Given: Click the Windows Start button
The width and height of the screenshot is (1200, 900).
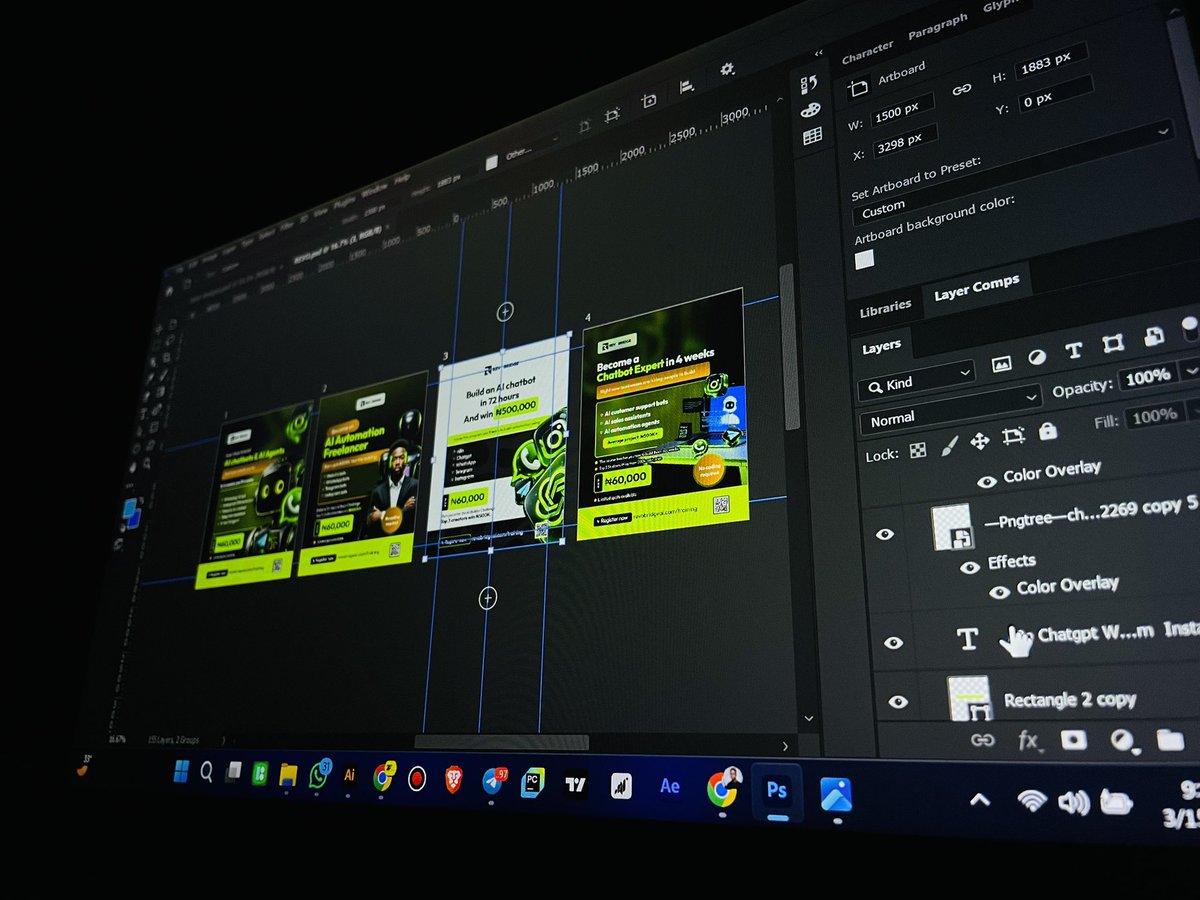Looking at the screenshot, I should point(182,770).
